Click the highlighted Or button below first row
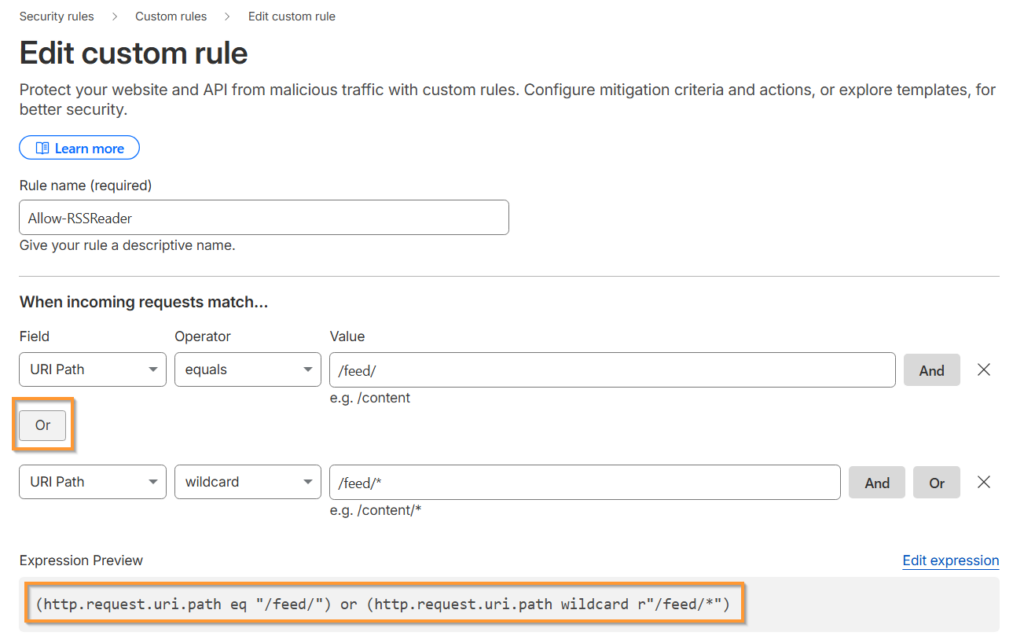1024x643 pixels. click(43, 426)
